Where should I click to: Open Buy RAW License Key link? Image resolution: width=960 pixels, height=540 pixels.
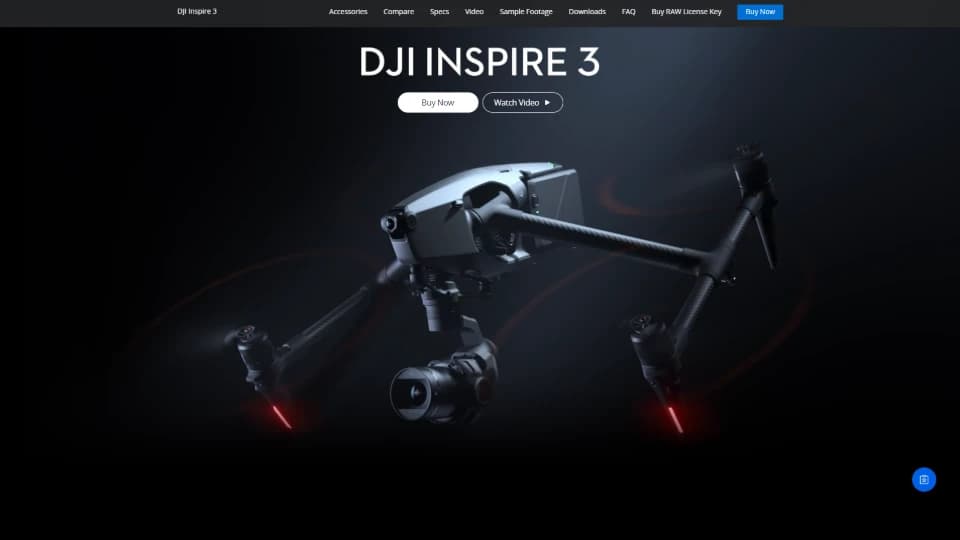click(686, 12)
